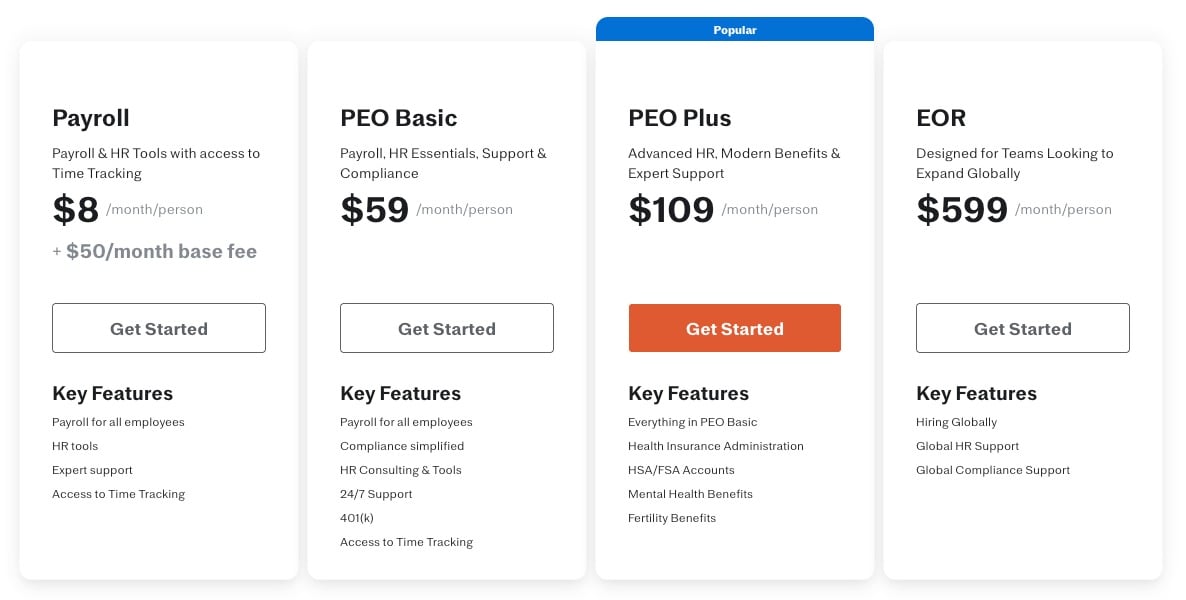
Task: Click Fertility Benefits in PEO Plus features
Action: pos(671,517)
